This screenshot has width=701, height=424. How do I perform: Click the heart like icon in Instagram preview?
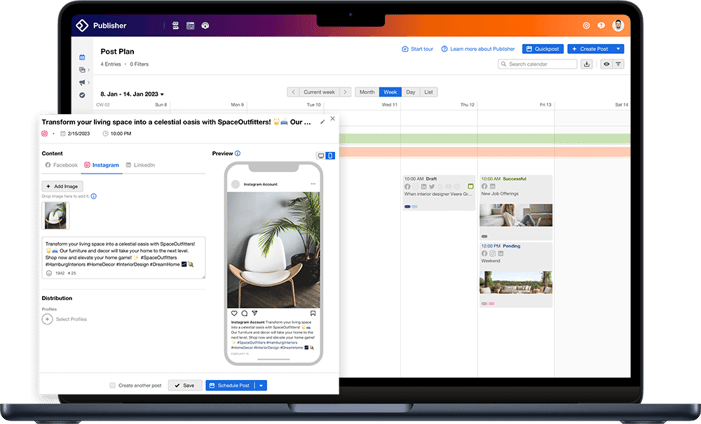pyautogui.click(x=234, y=313)
